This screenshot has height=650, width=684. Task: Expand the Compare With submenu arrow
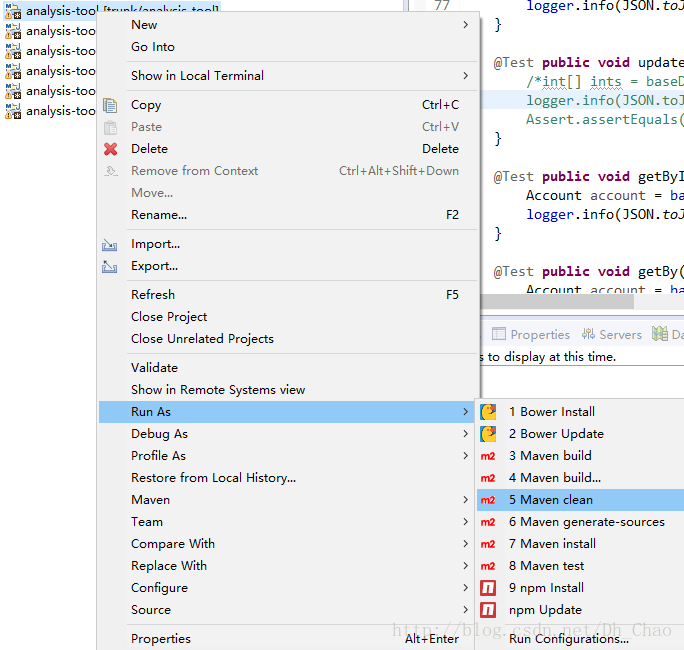(x=465, y=544)
